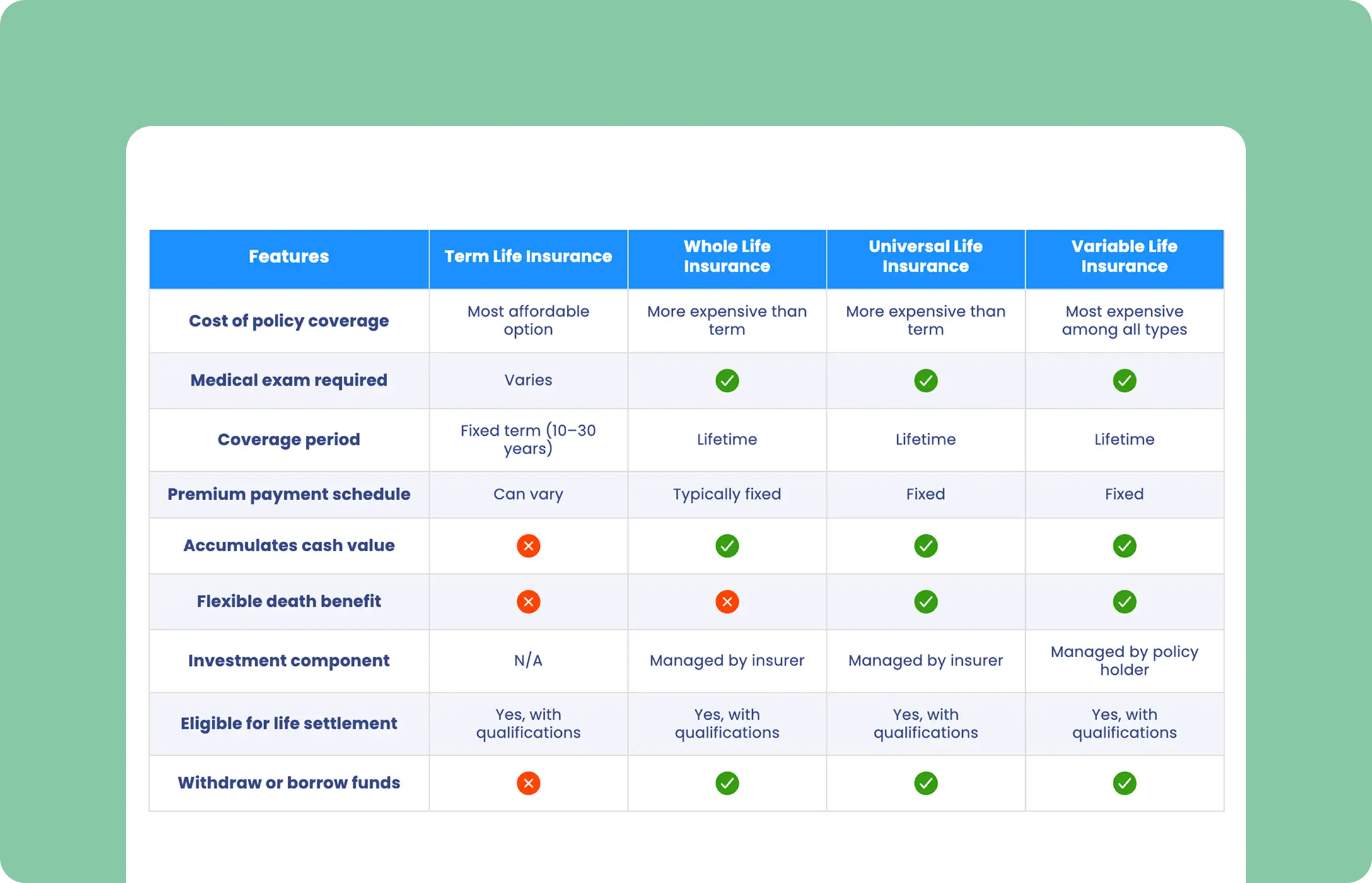Screen dimensions: 1372x883
Task: Select the Term Life Insurance column header
Action: pos(528,257)
